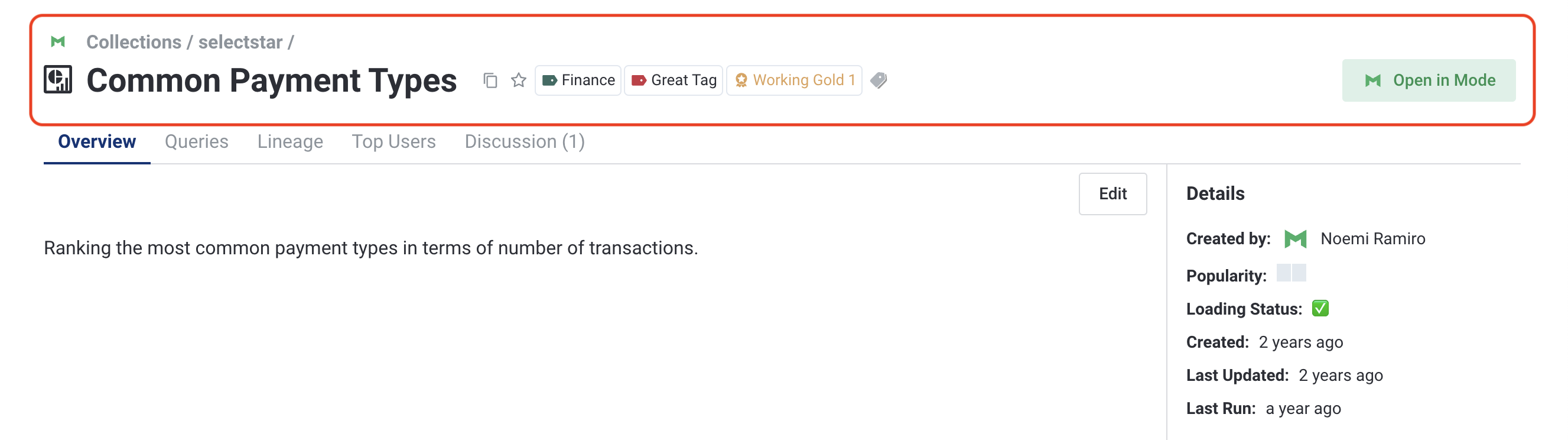Open the Discussion (1) tab
The image size is (1568, 440).
[x=524, y=142]
